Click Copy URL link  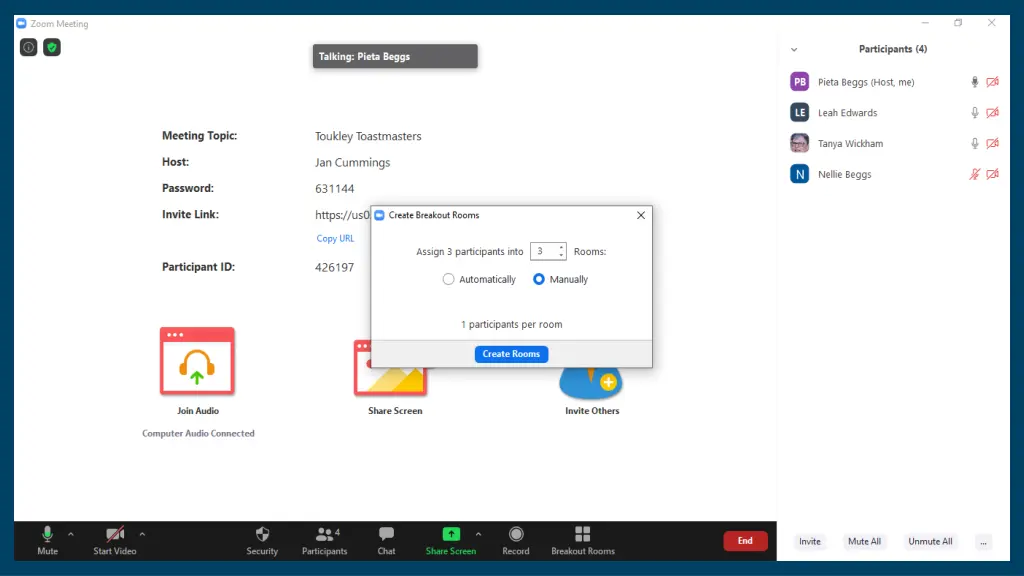tap(335, 238)
